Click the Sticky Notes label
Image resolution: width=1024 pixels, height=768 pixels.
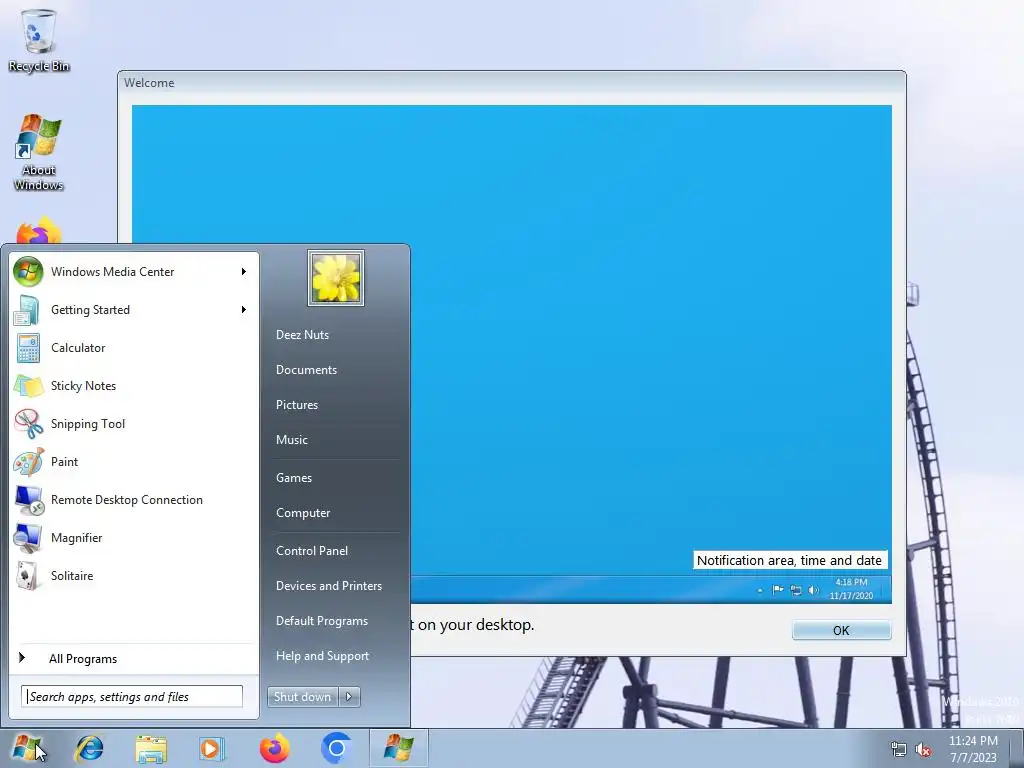pos(84,386)
